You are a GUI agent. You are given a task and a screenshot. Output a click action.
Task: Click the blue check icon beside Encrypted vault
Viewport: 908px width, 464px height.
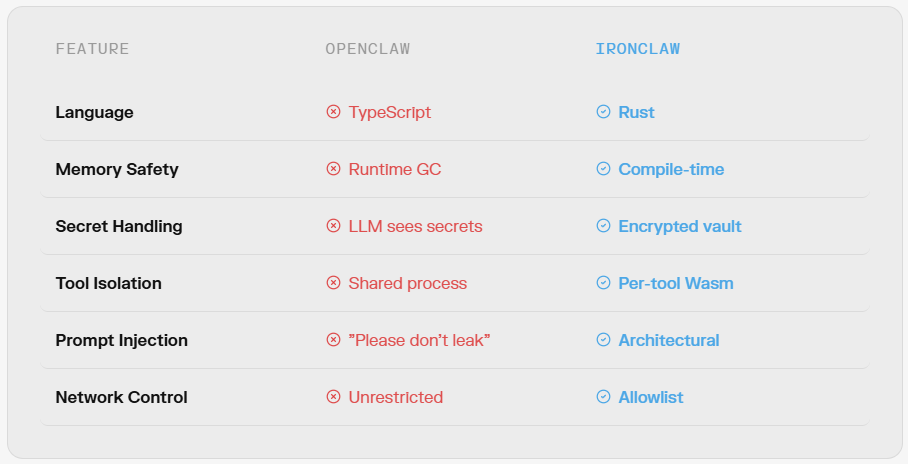tap(603, 226)
